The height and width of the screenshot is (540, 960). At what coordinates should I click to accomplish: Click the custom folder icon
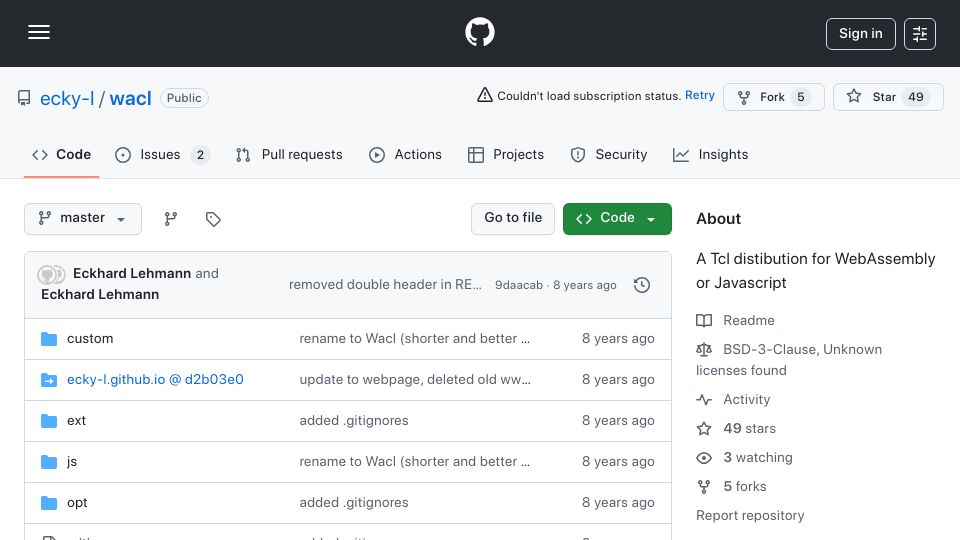pos(49,339)
